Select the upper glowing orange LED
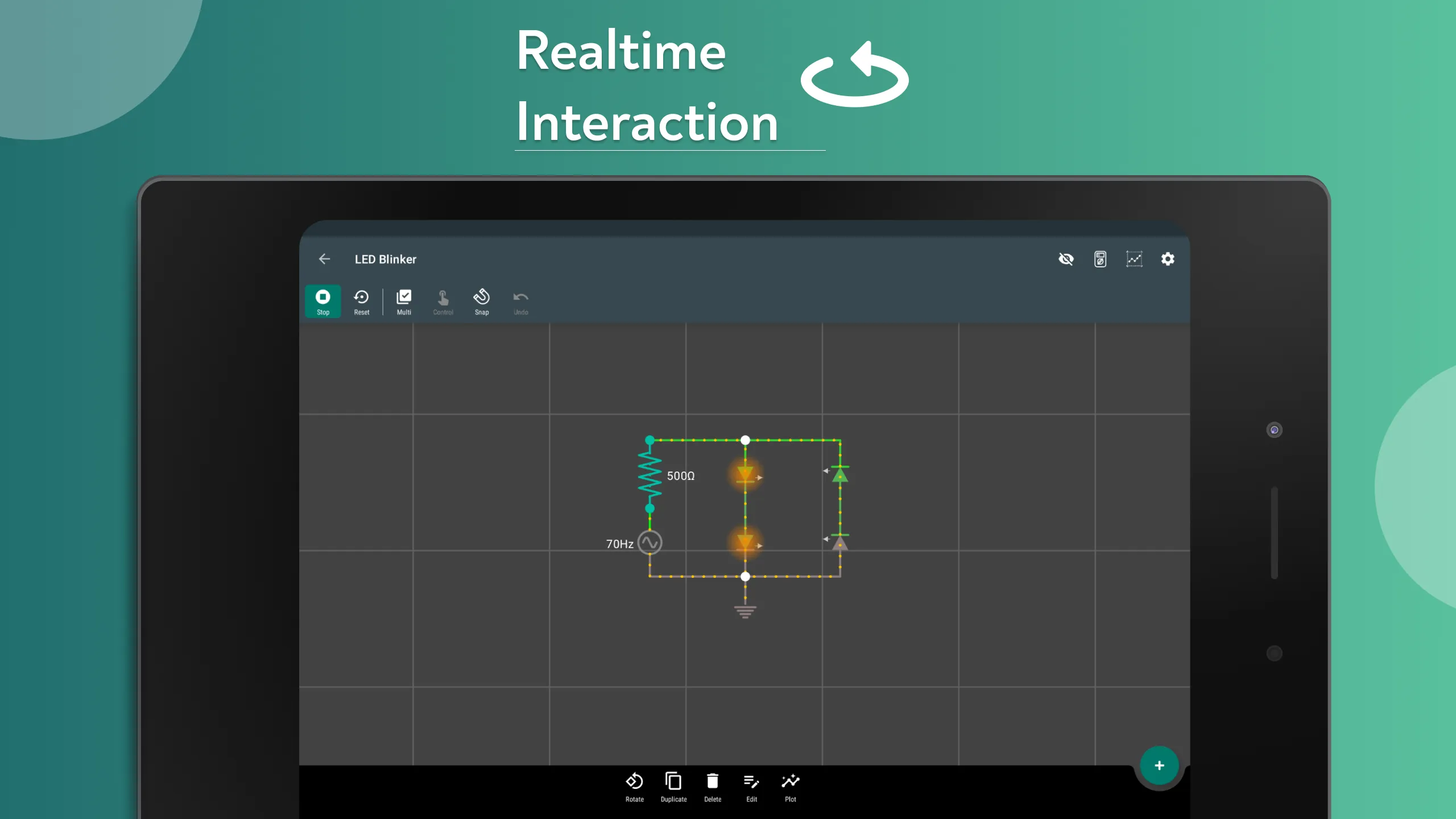The height and width of the screenshot is (819, 1456). pos(745,474)
